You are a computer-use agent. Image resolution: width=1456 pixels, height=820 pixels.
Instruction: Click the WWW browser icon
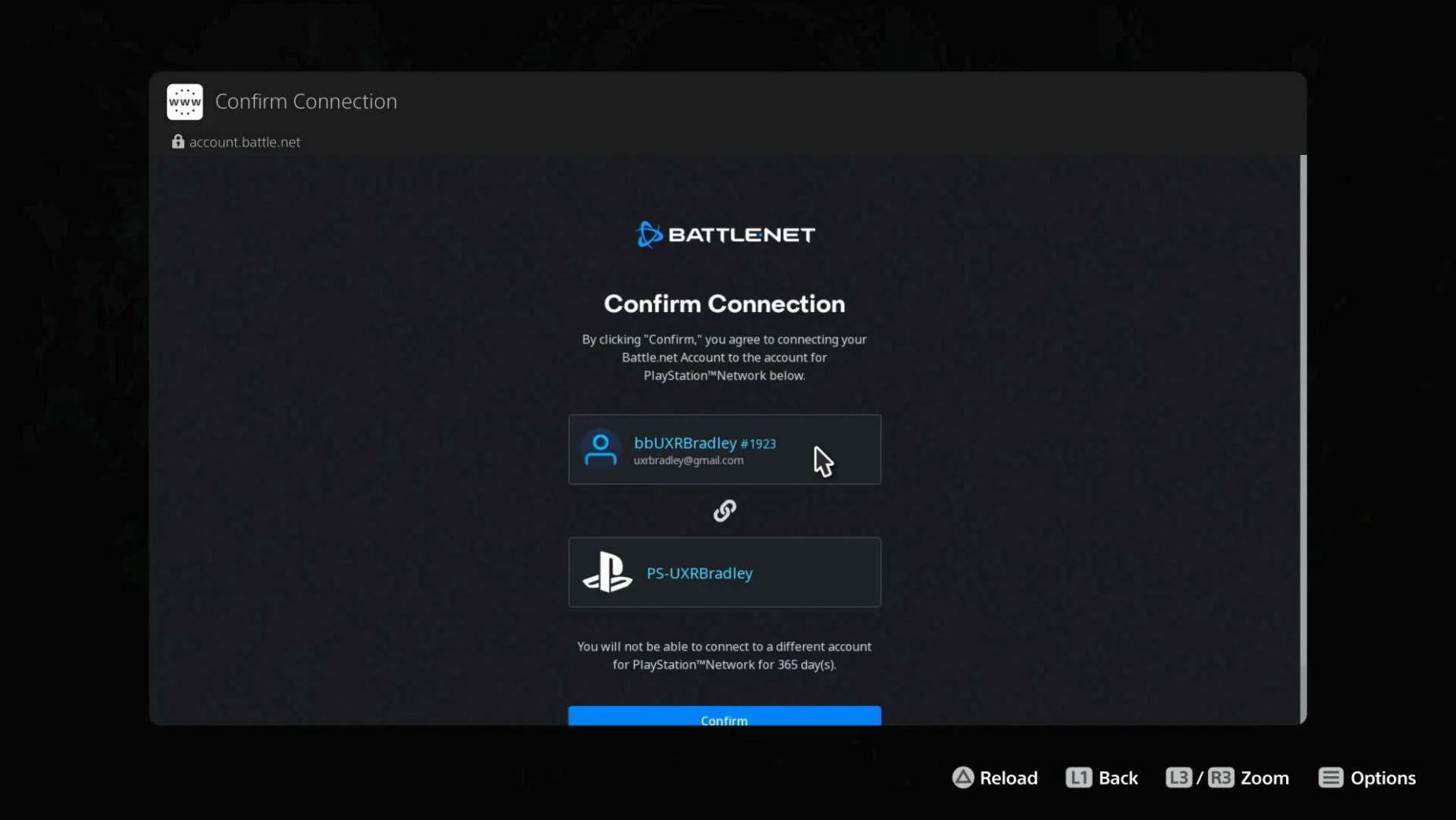(185, 101)
